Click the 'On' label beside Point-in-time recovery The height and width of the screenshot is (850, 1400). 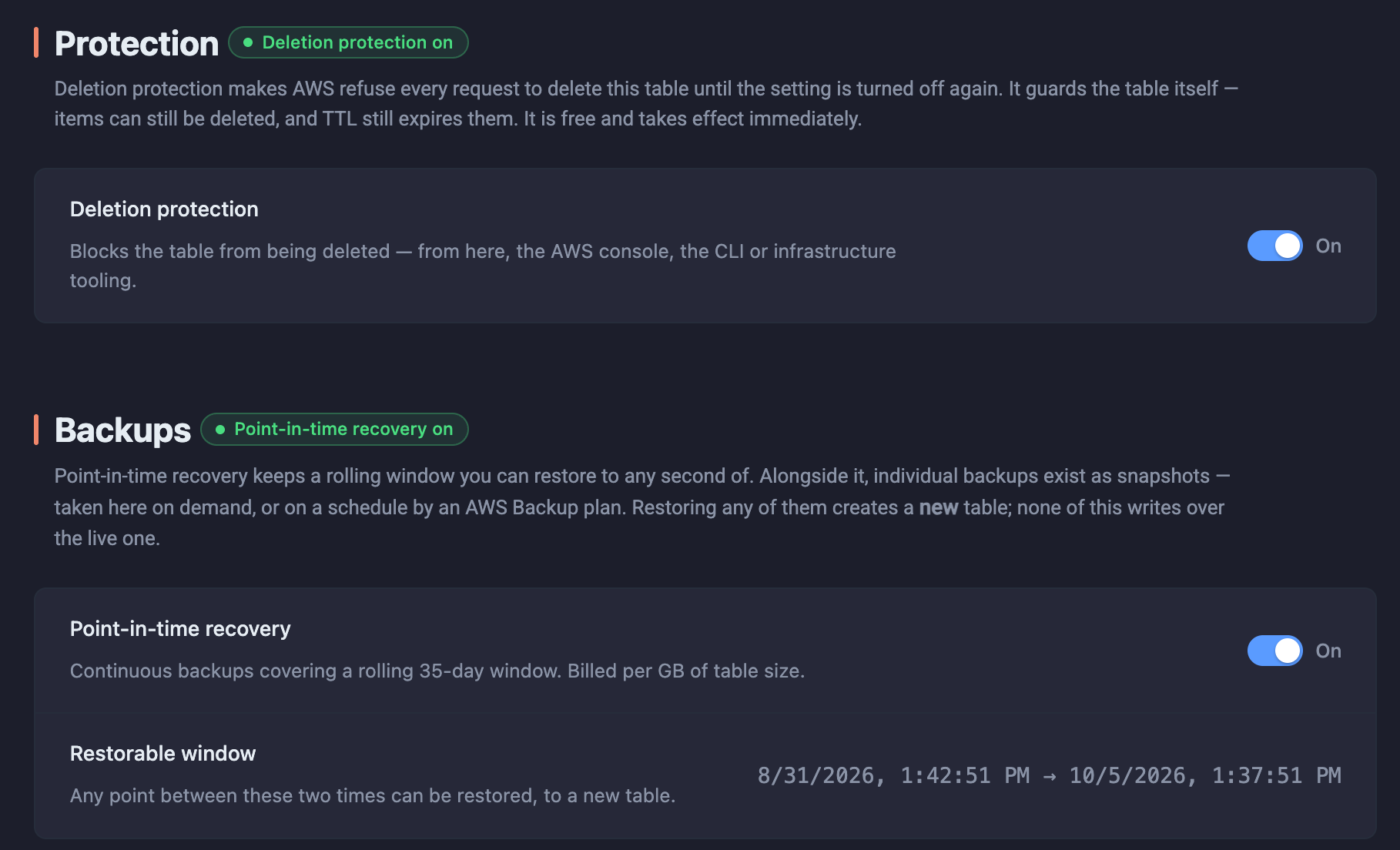(1328, 651)
